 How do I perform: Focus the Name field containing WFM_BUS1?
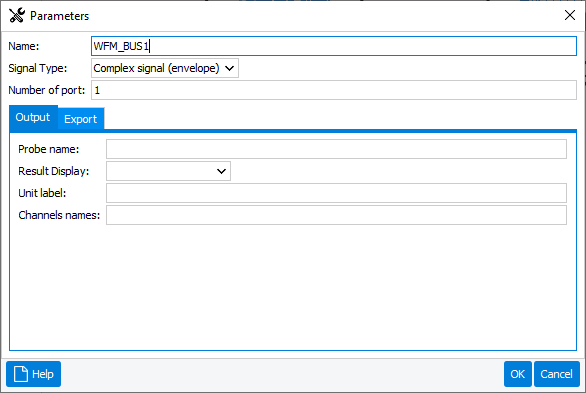click(x=334, y=46)
